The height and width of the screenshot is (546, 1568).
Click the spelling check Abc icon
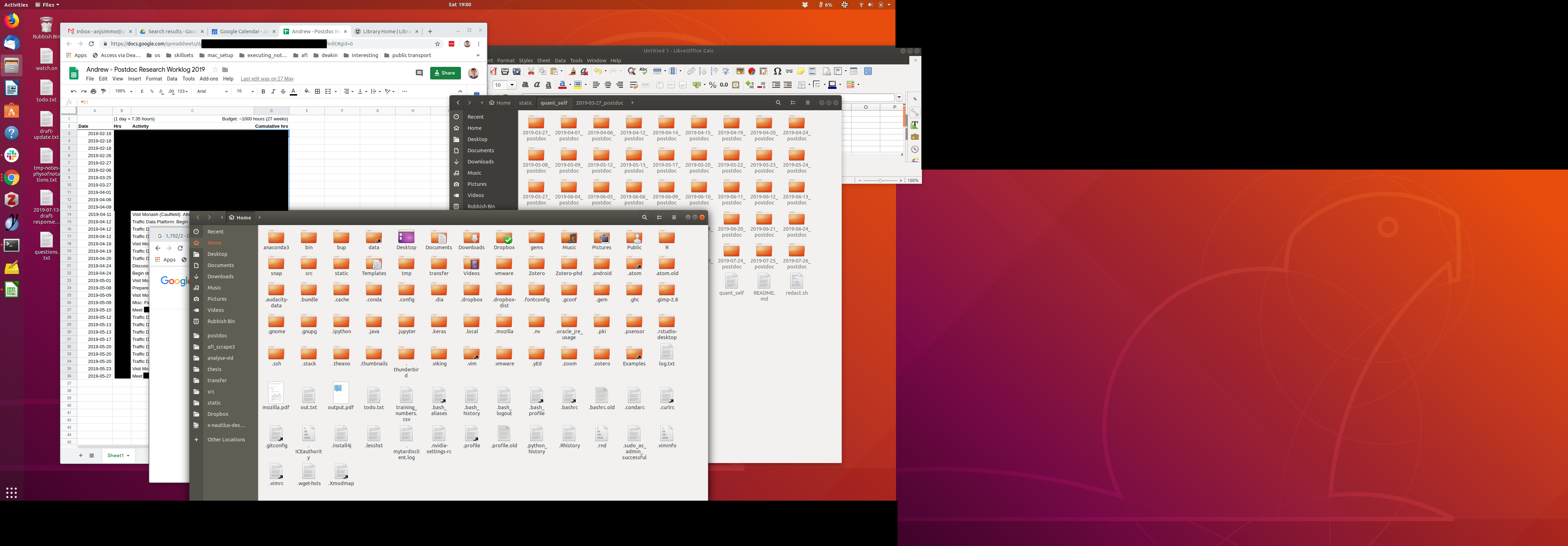tap(643, 71)
